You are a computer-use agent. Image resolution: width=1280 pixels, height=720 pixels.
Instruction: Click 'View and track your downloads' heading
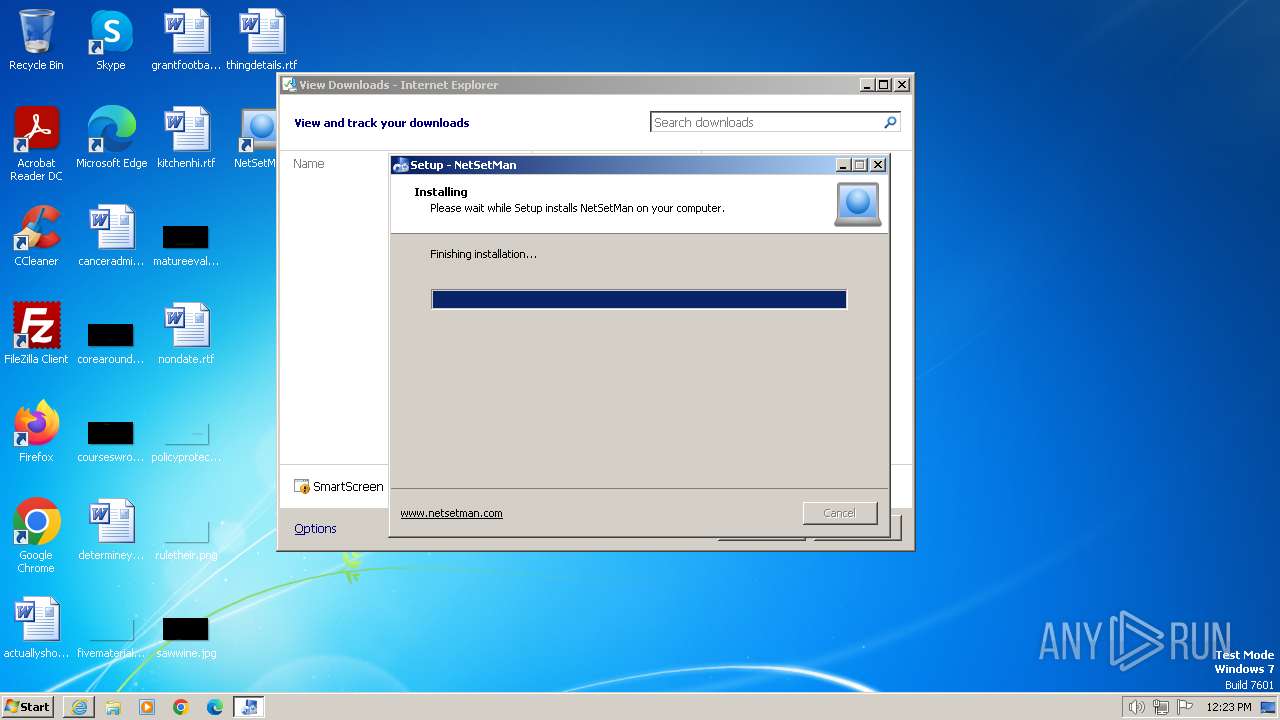pyautogui.click(x=381, y=123)
